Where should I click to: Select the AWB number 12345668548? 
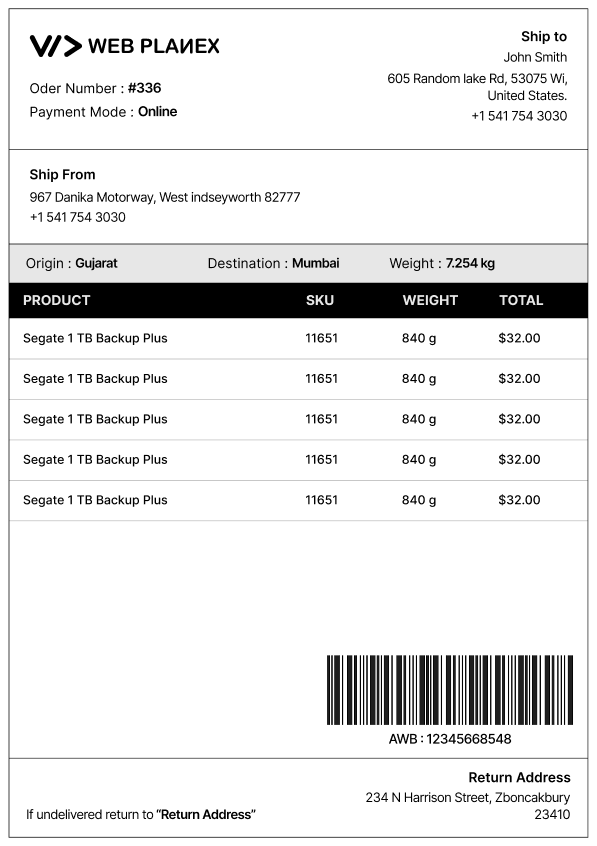click(469, 739)
